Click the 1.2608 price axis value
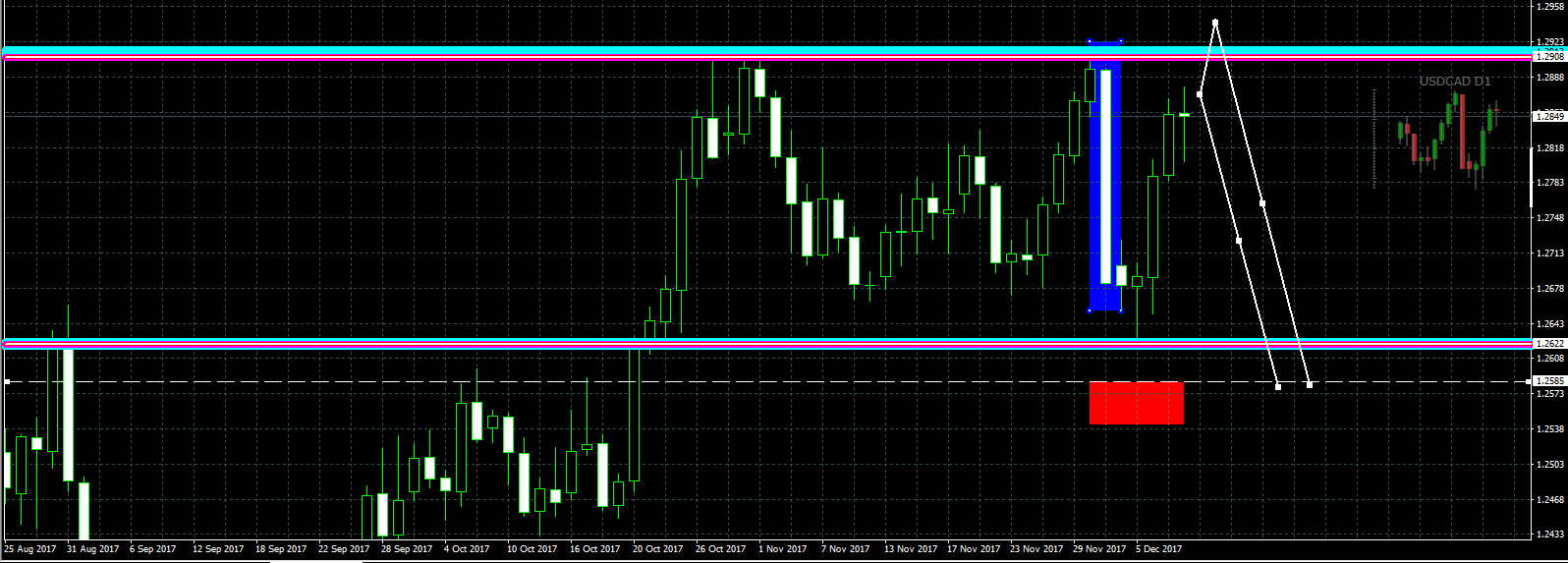This screenshot has height=563, width=1568. pyautogui.click(x=1550, y=359)
